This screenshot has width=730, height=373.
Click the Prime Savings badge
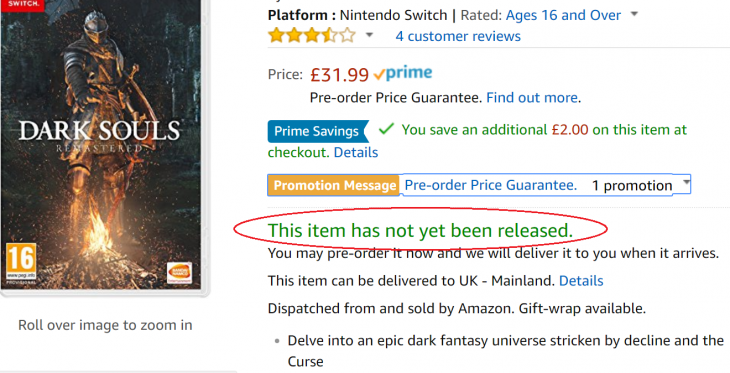(x=318, y=131)
